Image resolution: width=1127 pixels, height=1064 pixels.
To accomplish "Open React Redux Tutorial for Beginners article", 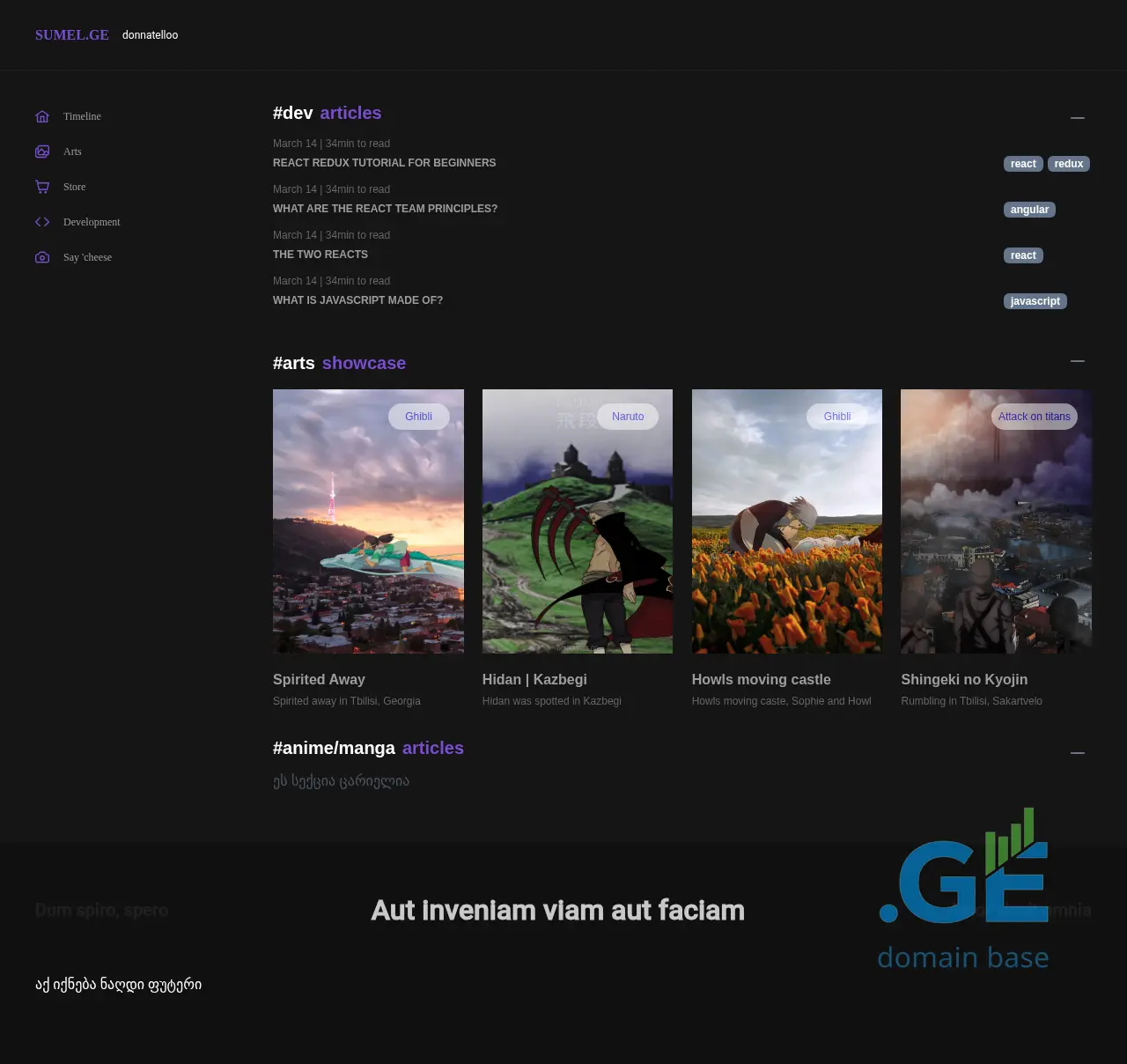I will (384, 163).
